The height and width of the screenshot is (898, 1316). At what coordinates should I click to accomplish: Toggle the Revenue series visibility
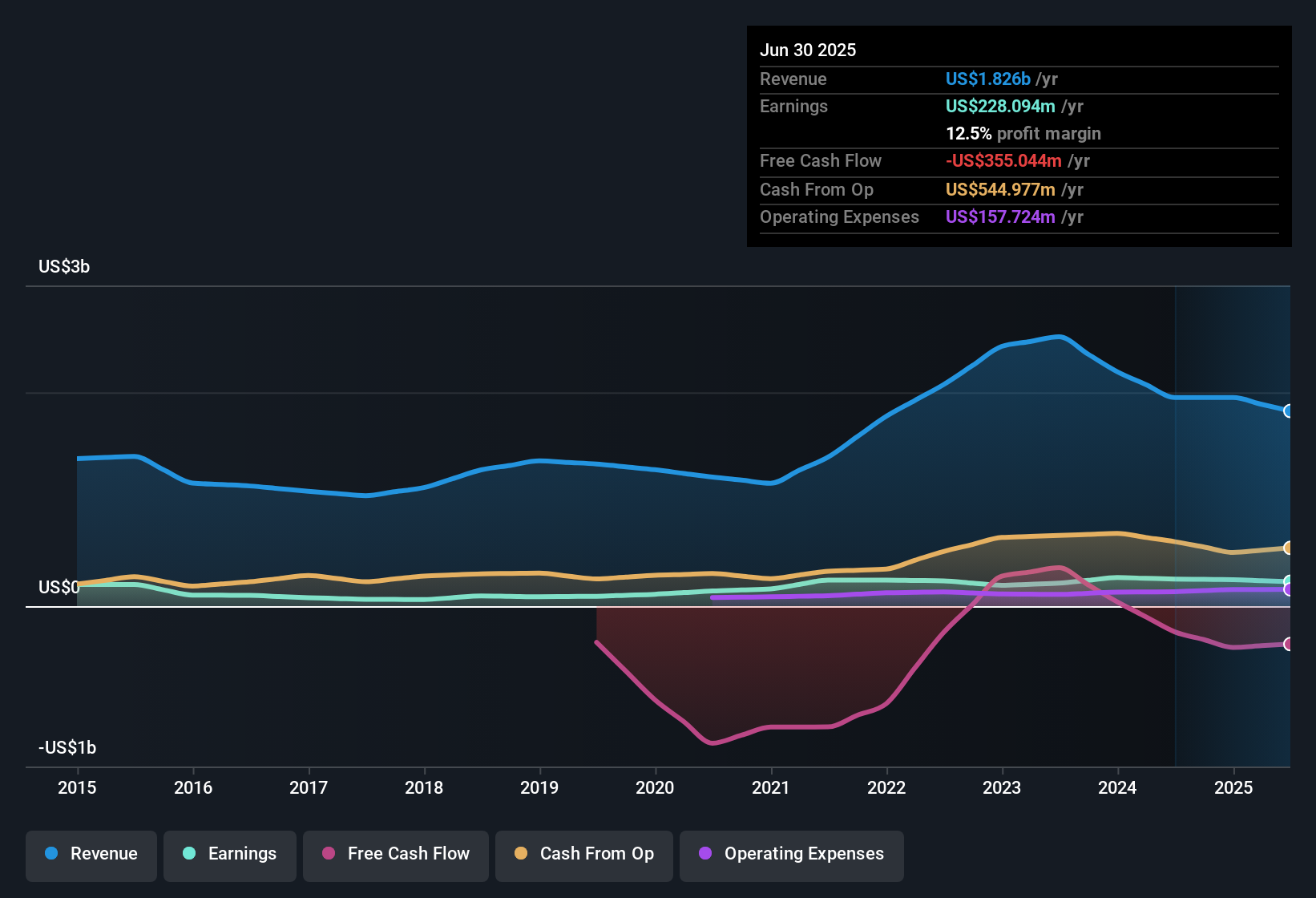(91, 854)
